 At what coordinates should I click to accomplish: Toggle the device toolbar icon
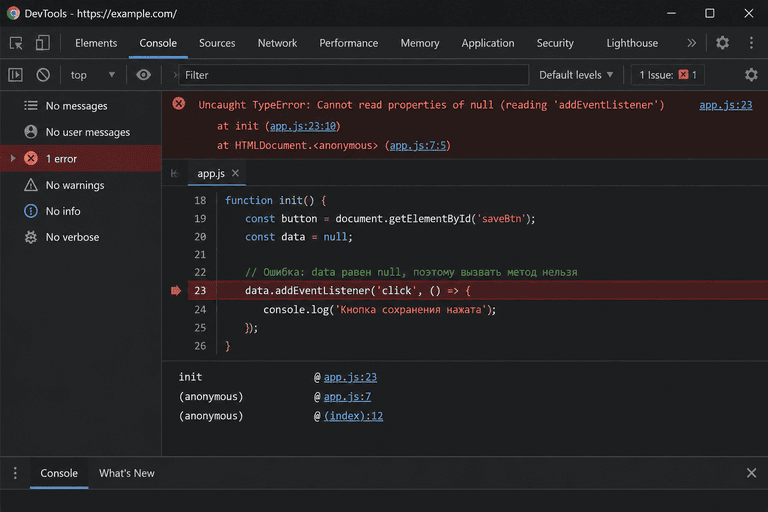[x=43, y=43]
